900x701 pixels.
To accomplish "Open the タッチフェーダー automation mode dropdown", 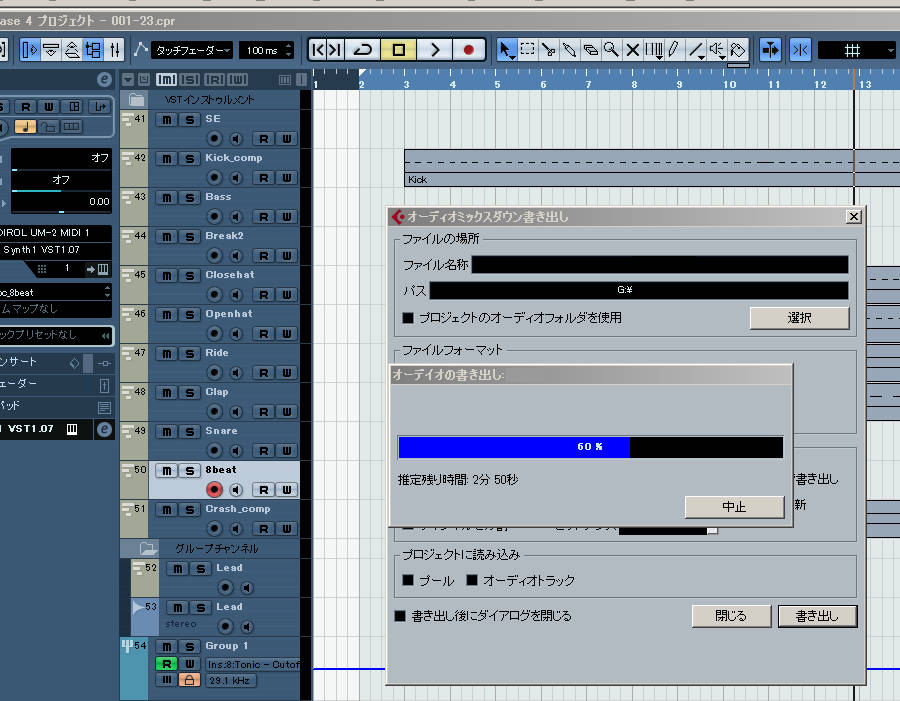I will pos(192,51).
